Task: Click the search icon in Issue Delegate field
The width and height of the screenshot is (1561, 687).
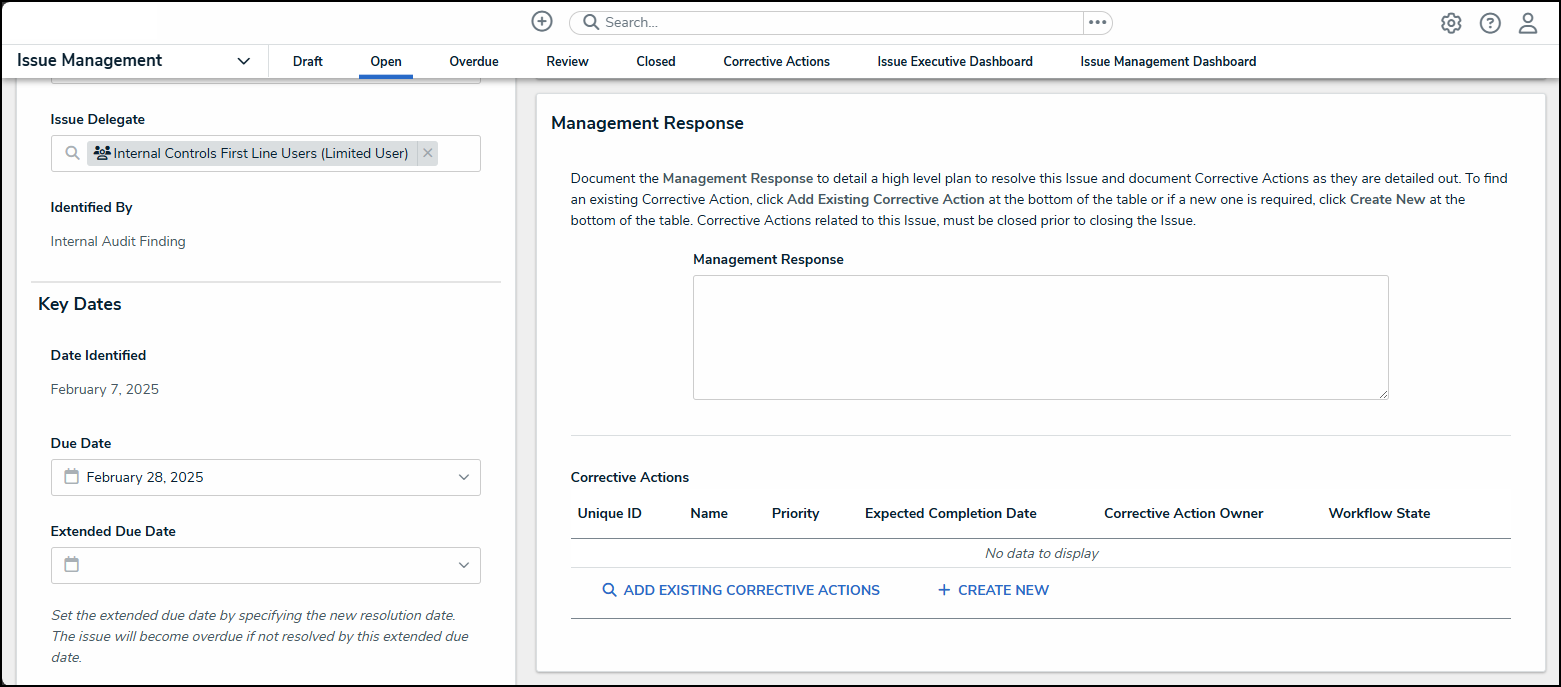Action: click(x=71, y=153)
